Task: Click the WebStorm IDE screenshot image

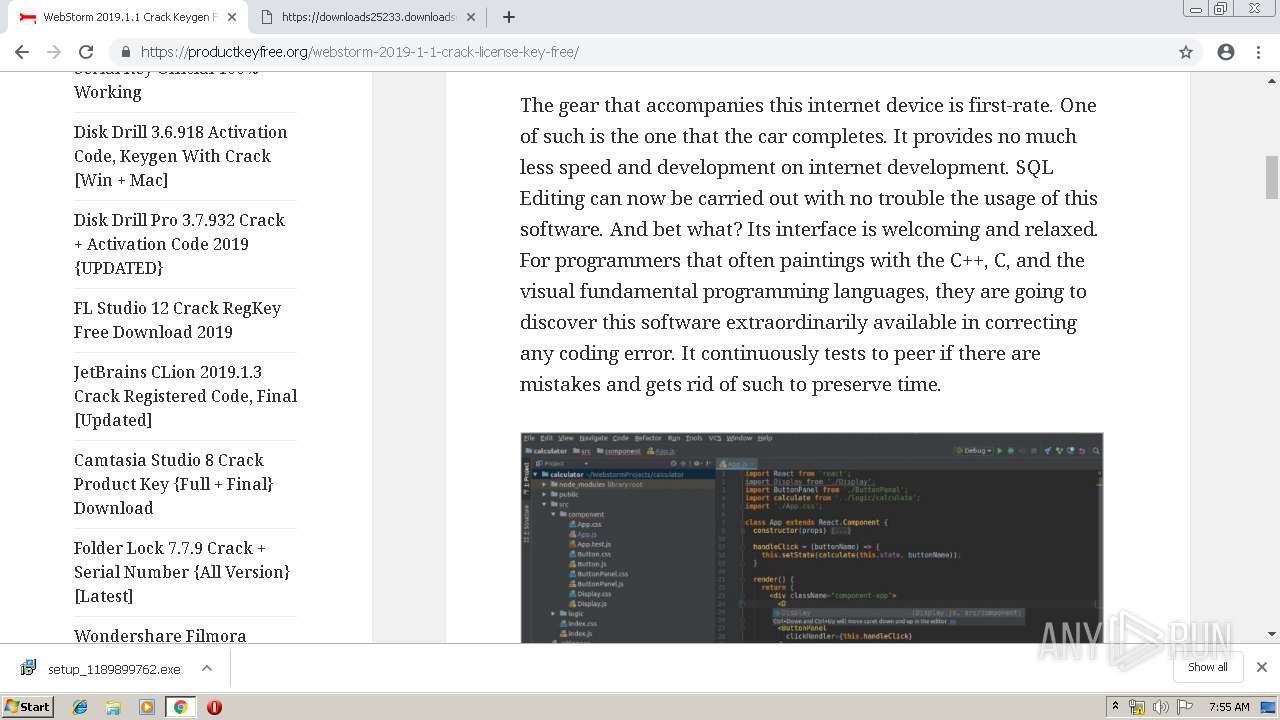Action: (811, 537)
